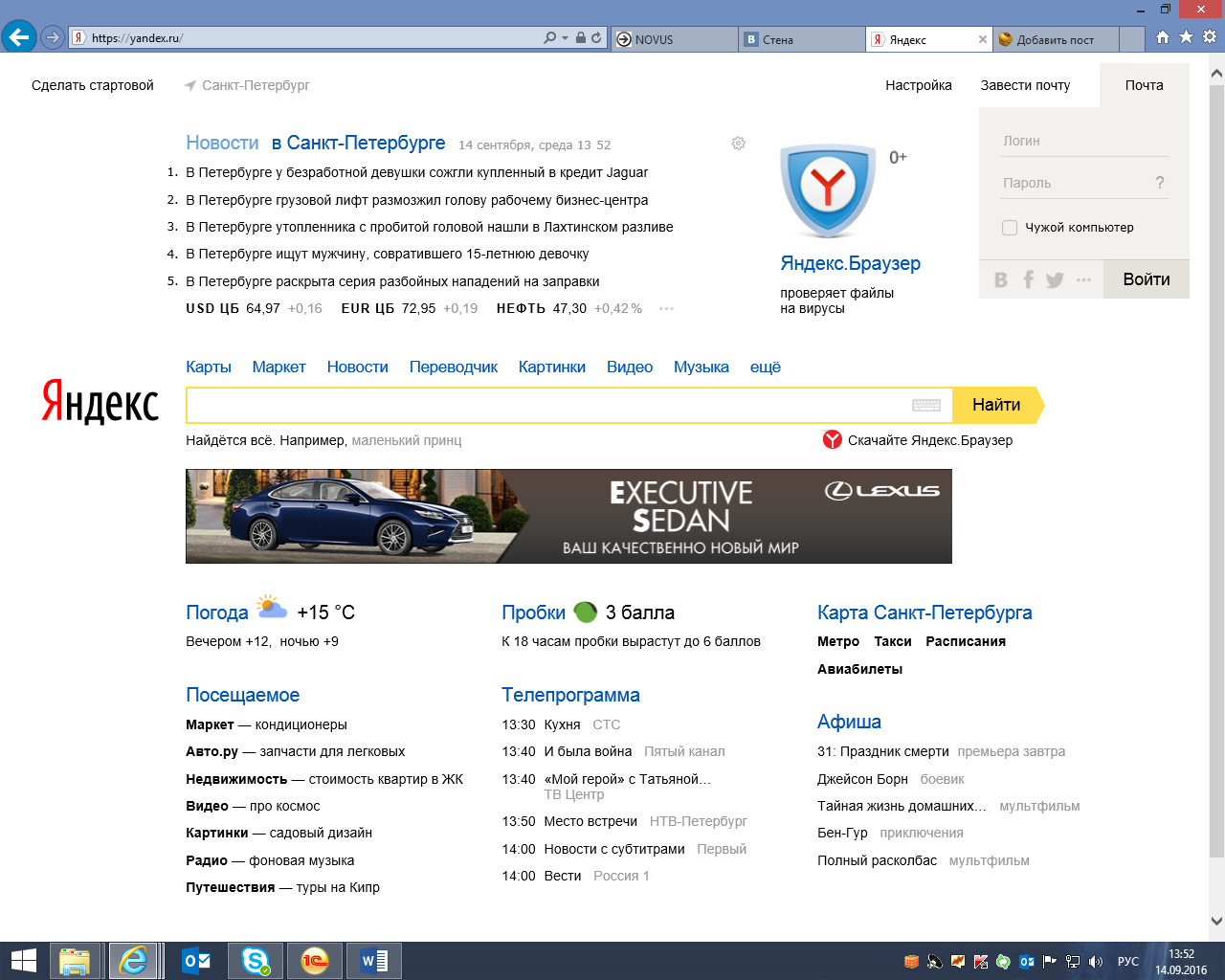Open Яндекс.Браузер link under shield

(850, 263)
